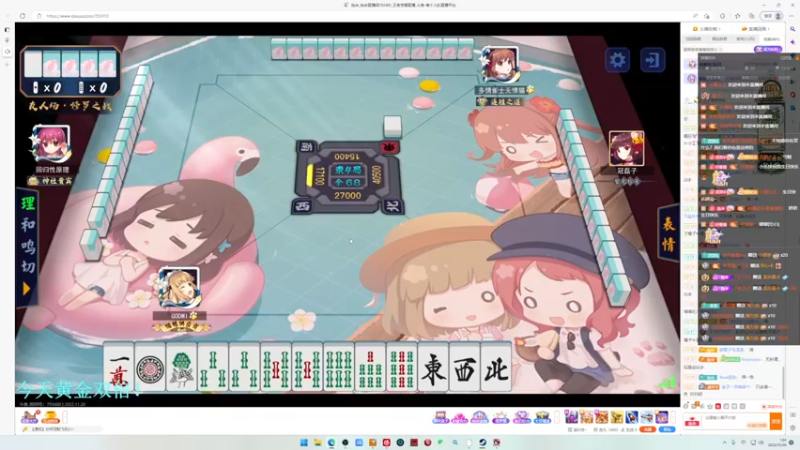Open the 表情 emote panel
Image resolution: width=800 pixels, height=450 pixels.
click(668, 235)
